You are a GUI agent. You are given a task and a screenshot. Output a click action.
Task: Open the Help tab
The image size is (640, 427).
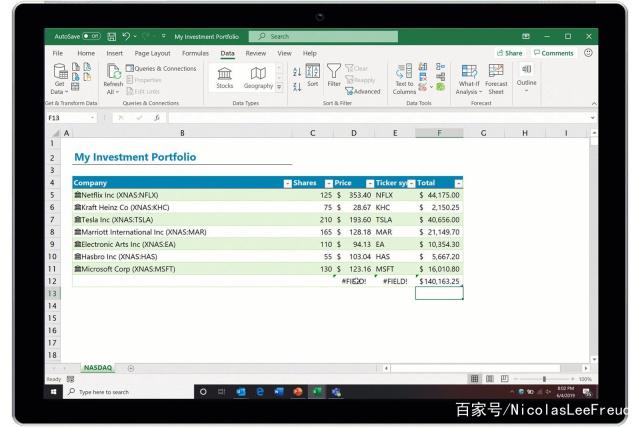tap(309, 53)
